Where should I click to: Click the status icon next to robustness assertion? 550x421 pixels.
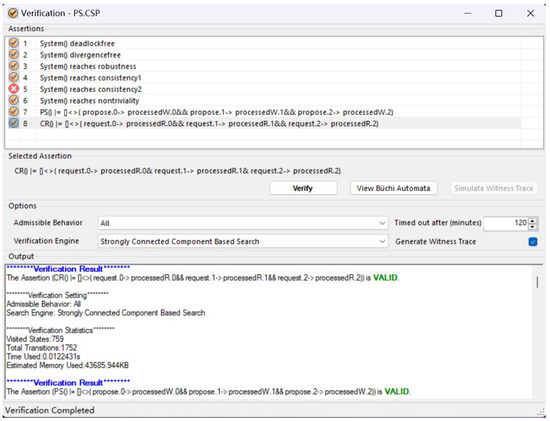point(13,66)
